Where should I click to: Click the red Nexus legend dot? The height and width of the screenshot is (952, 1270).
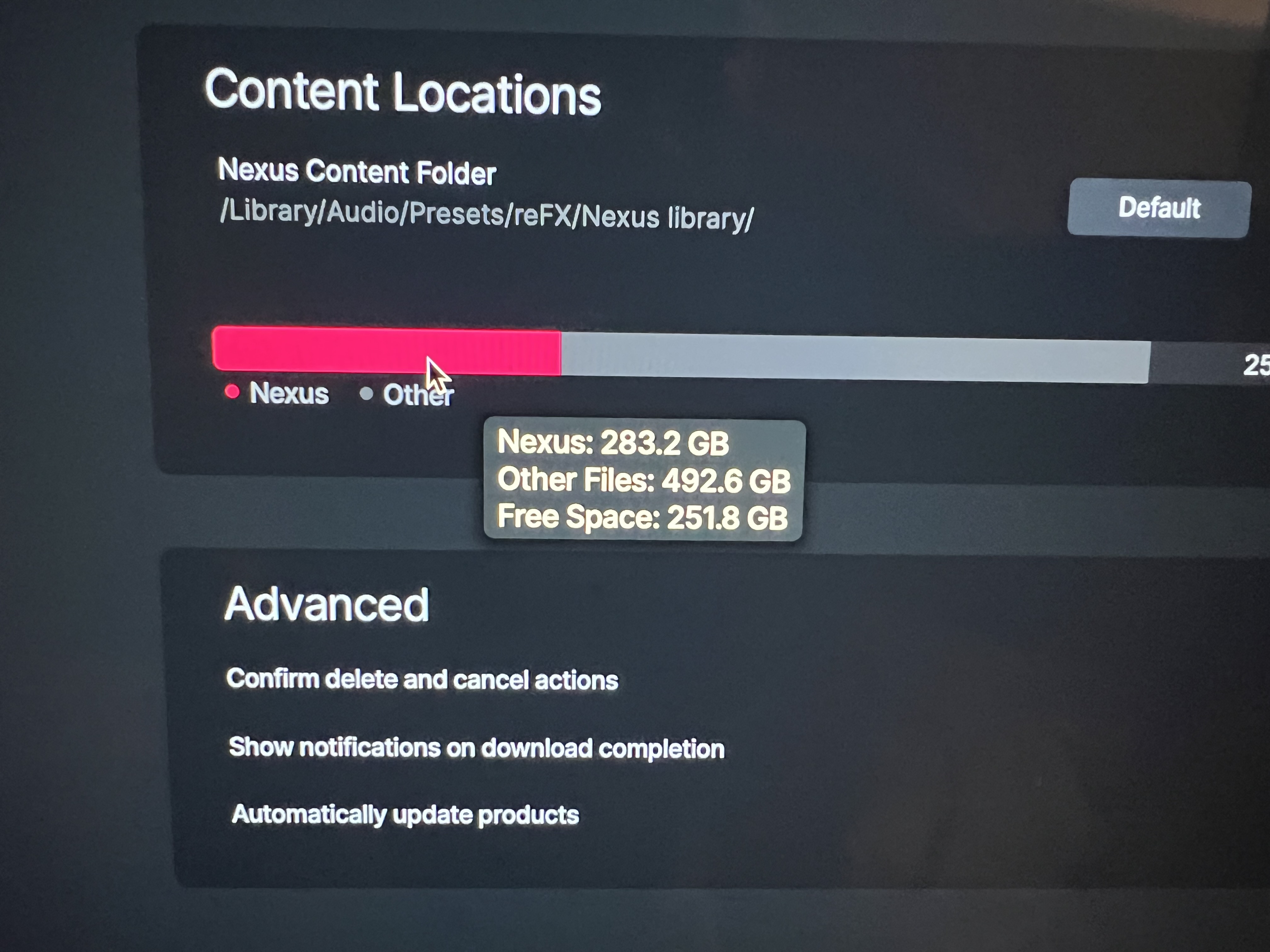232,391
